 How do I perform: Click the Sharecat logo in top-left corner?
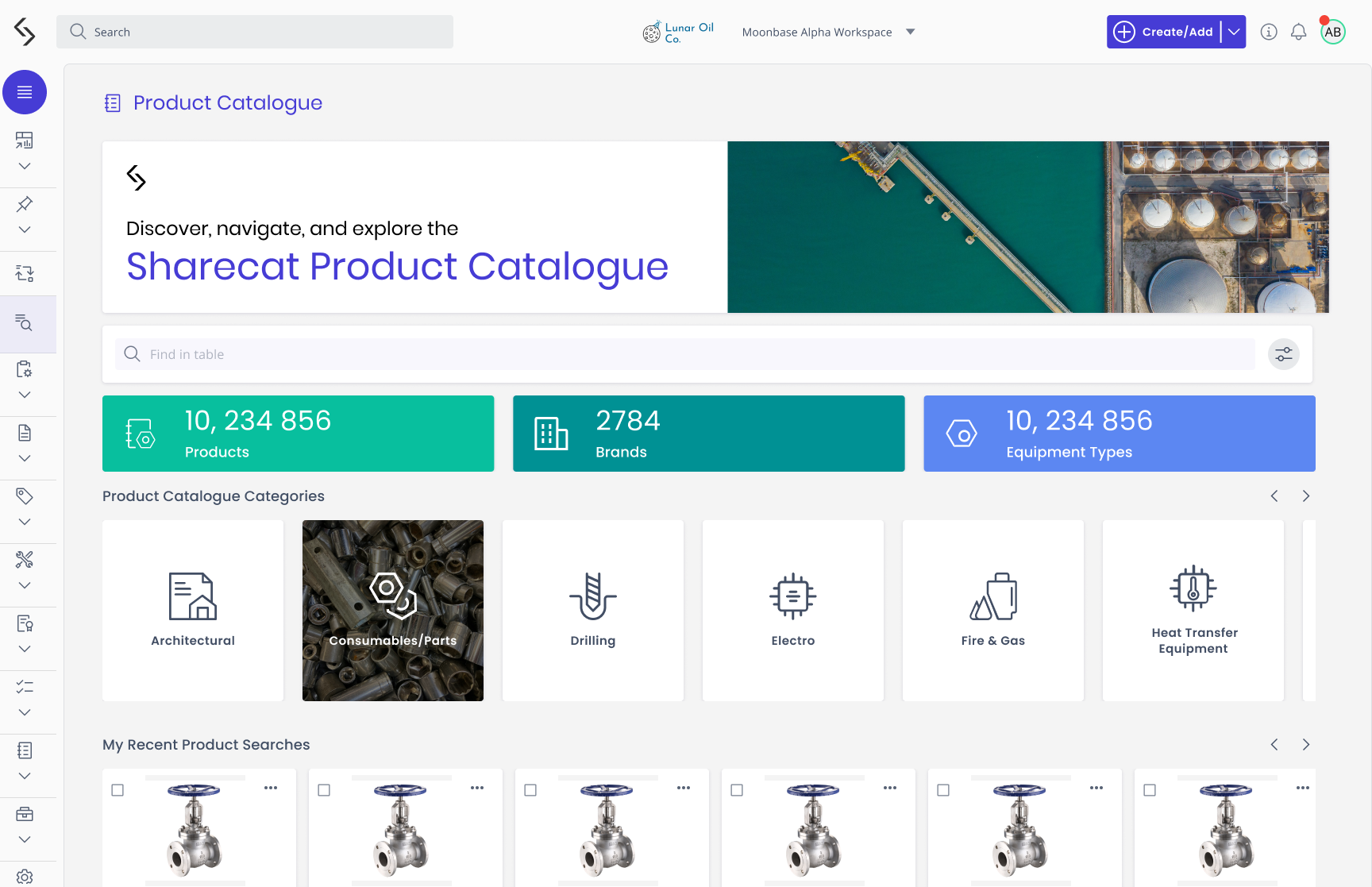pos(25,32)
